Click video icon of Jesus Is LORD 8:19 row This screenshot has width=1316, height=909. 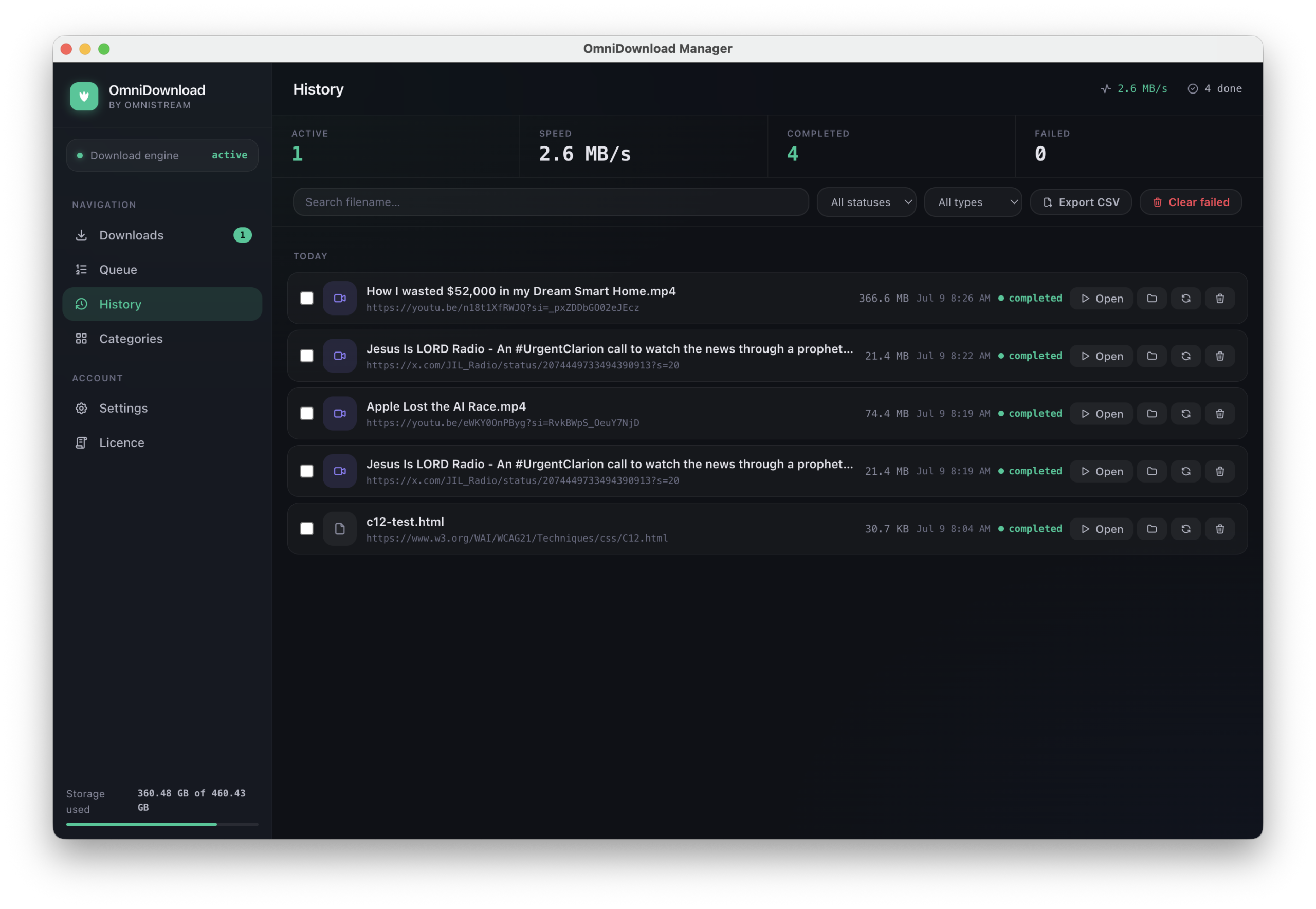coord(340,471)
